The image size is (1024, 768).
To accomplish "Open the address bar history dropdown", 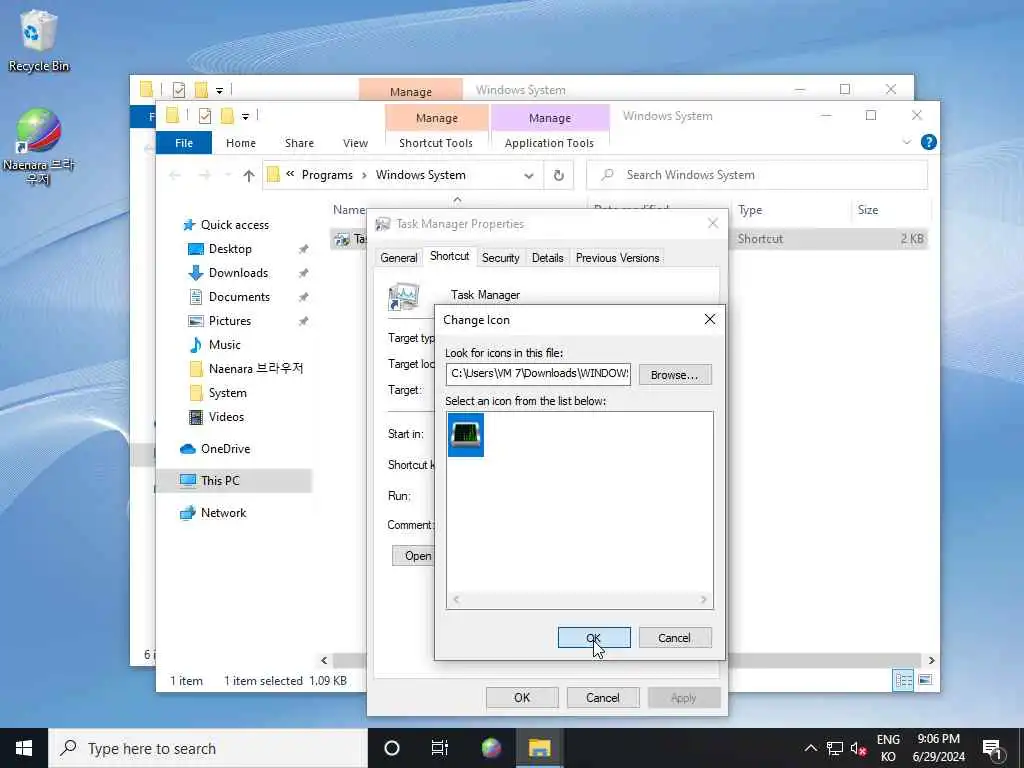I will pyautogui.click(x=529, y=175).
